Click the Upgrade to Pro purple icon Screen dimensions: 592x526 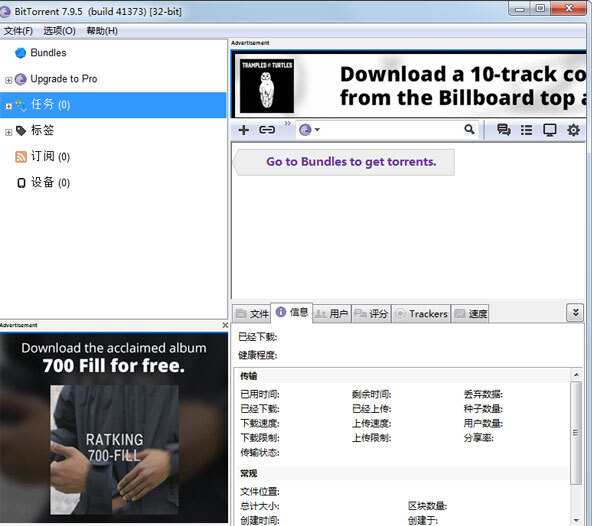[21, 79]
